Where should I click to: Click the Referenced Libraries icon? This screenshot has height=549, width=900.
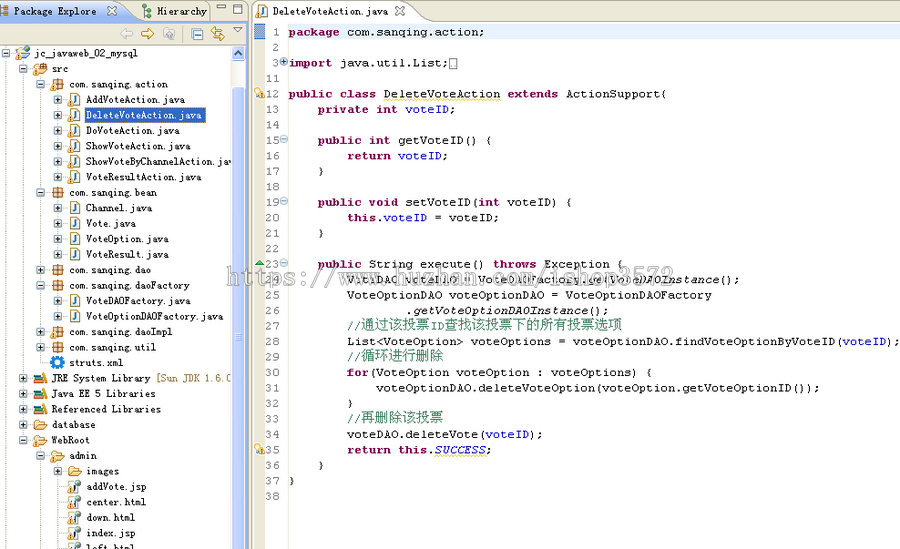40,409
